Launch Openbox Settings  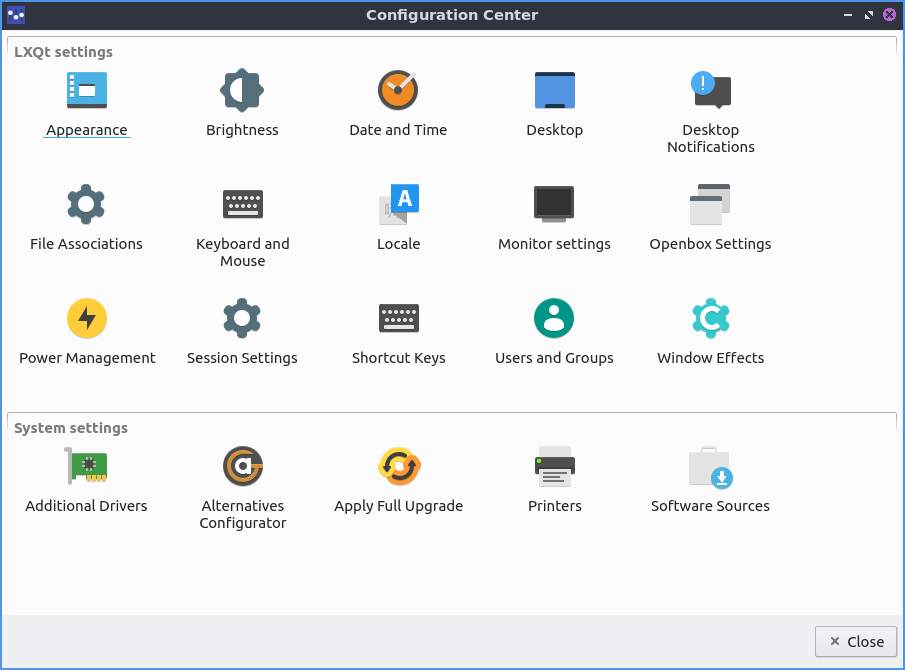(710, 205)
